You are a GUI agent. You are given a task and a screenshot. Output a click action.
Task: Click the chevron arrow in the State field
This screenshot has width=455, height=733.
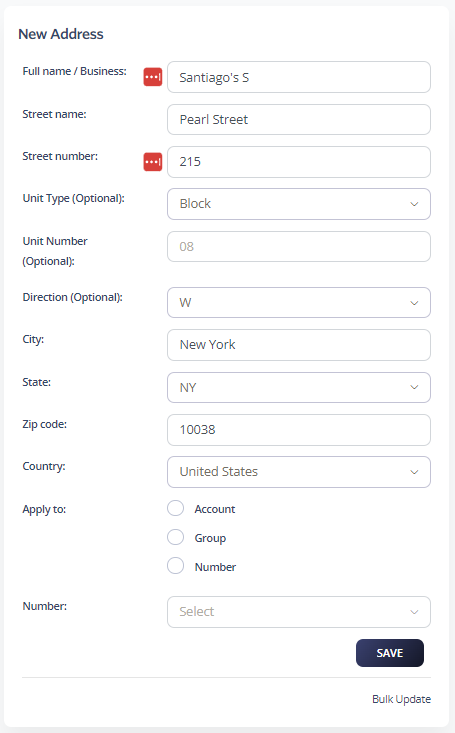(x=414, y=387)
